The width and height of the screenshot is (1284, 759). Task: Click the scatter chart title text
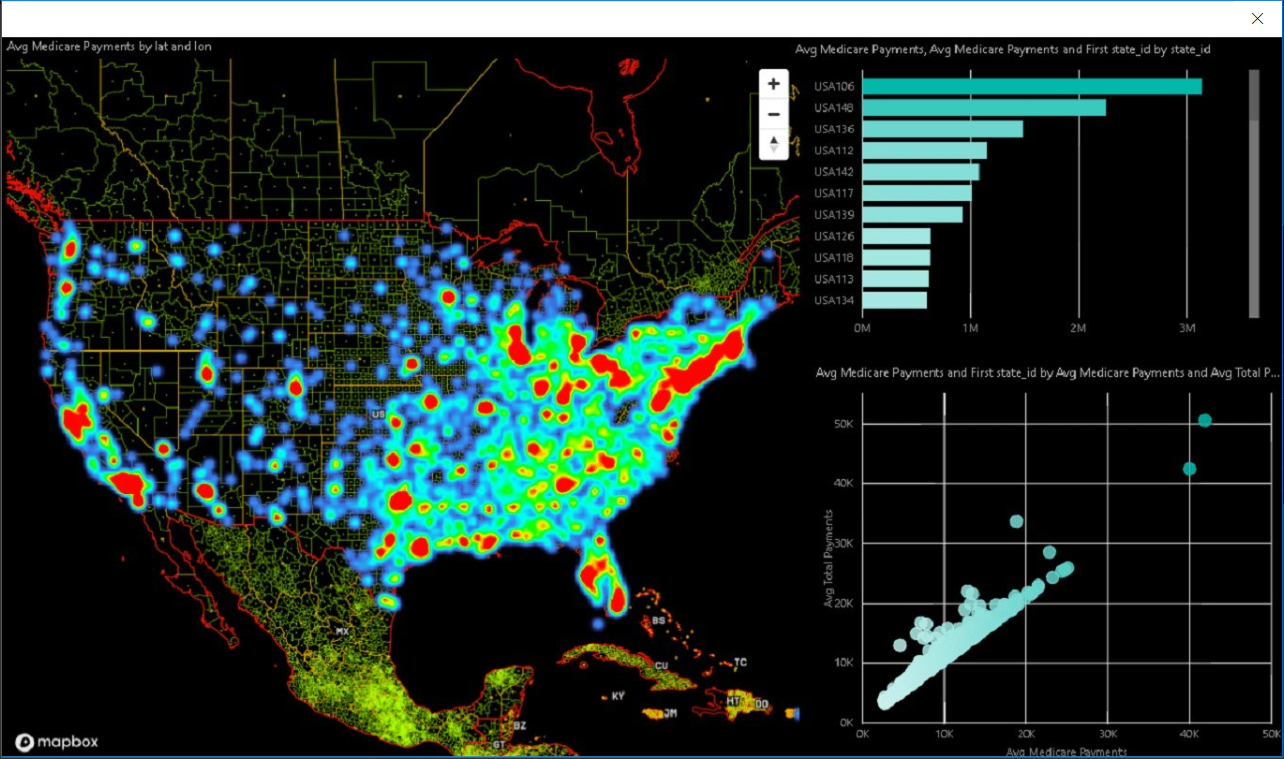coord(1045,372)
